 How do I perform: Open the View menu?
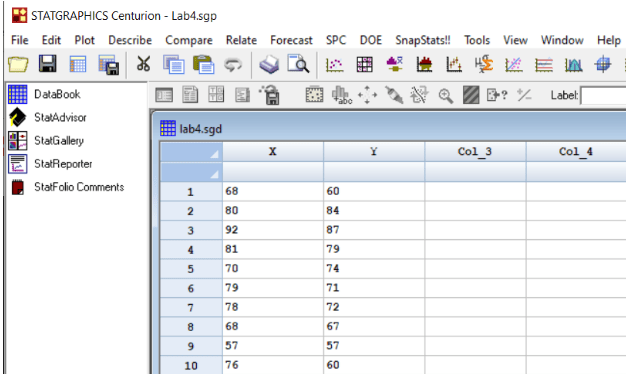515,40
